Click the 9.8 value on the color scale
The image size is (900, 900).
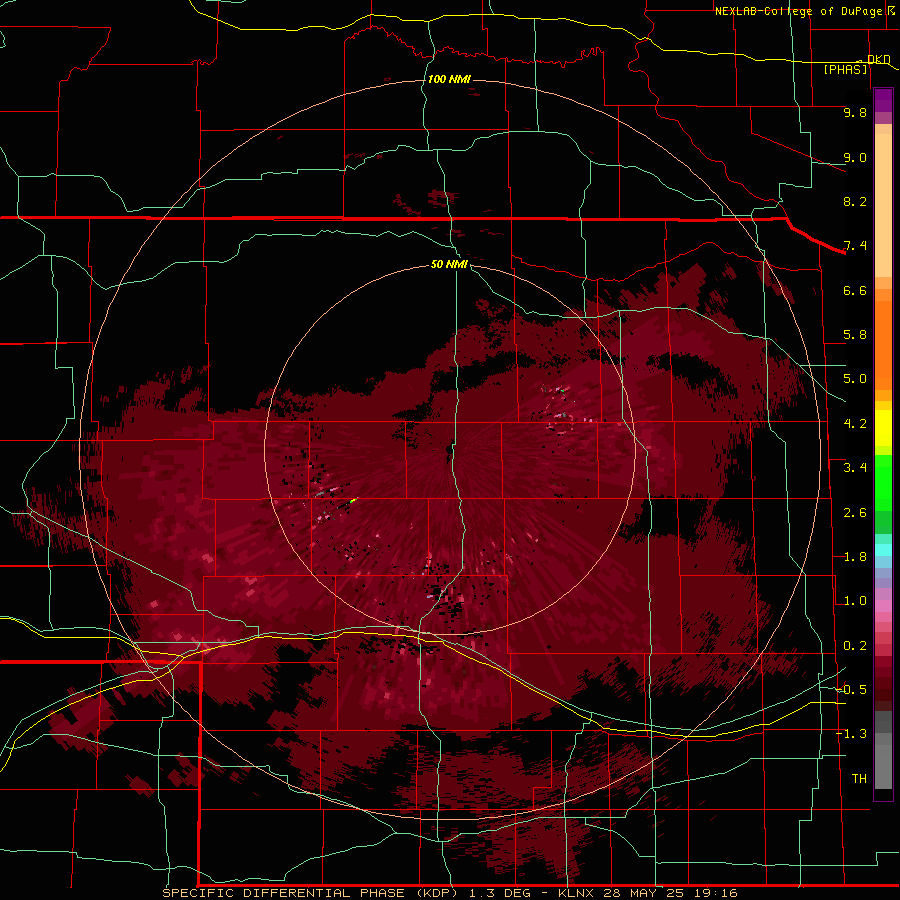pos(855,112)
